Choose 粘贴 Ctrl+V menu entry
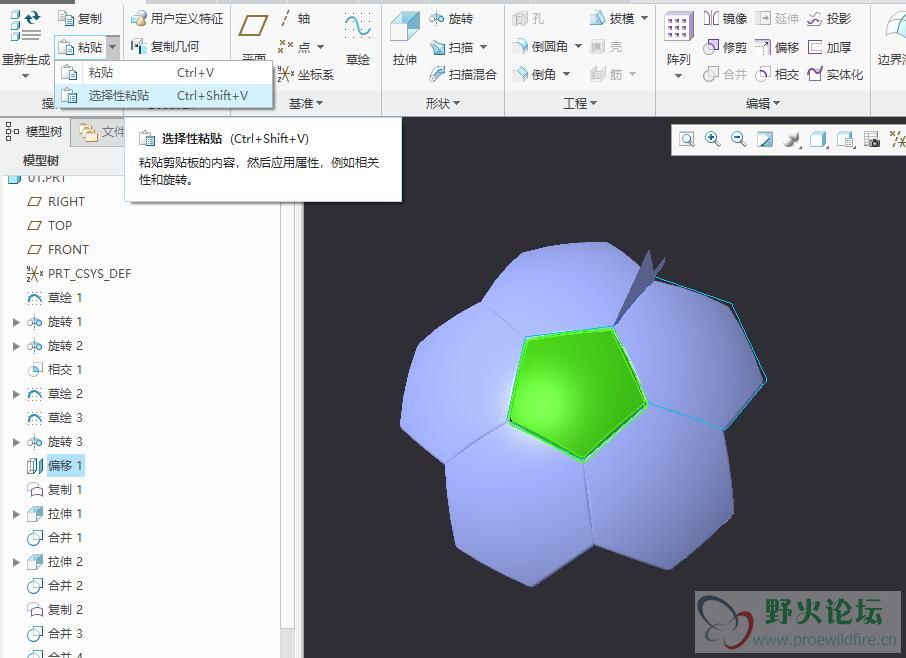The height and width of the screenshot is (658, 906). (163, 73)
